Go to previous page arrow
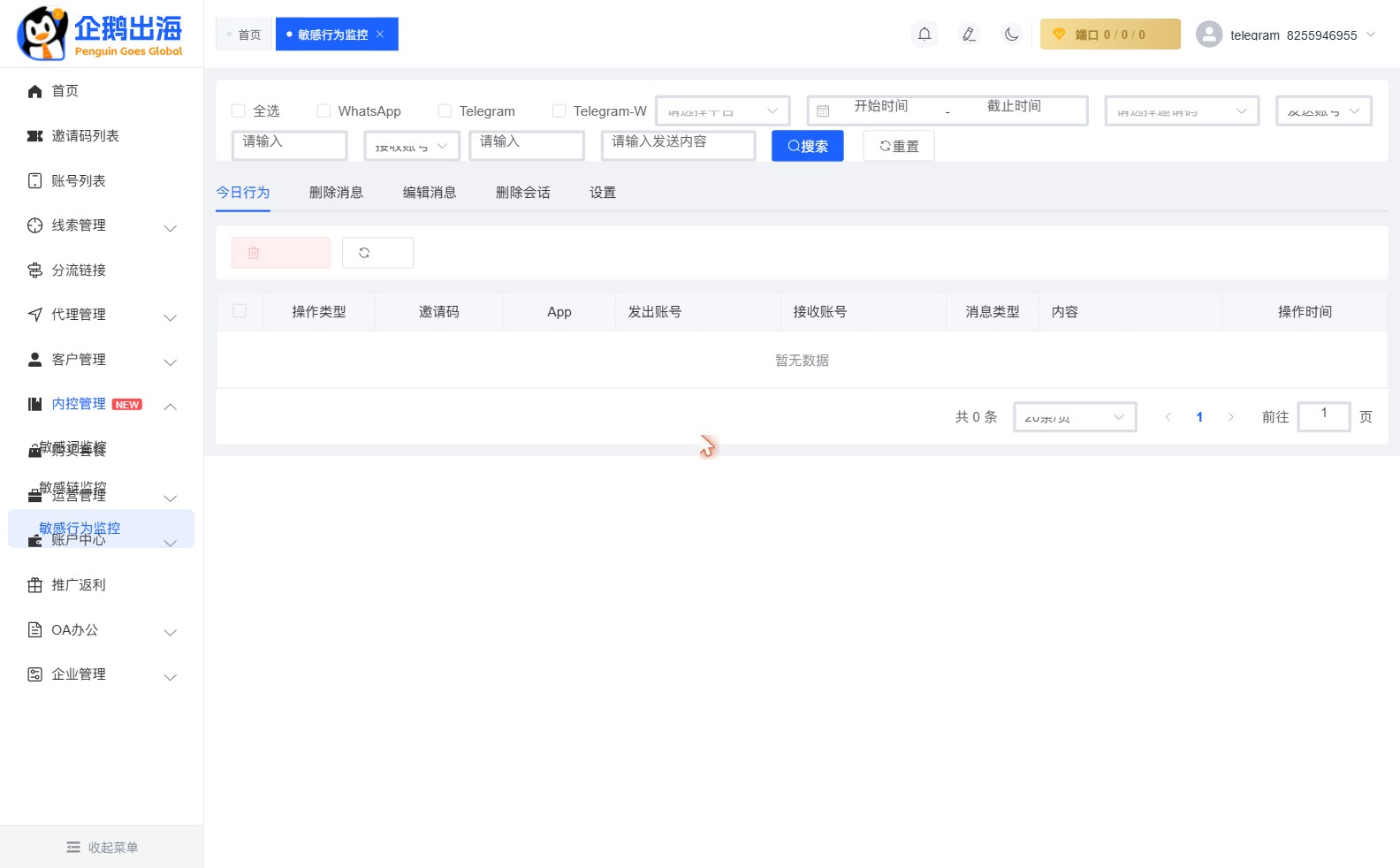 click(1168, 417)
